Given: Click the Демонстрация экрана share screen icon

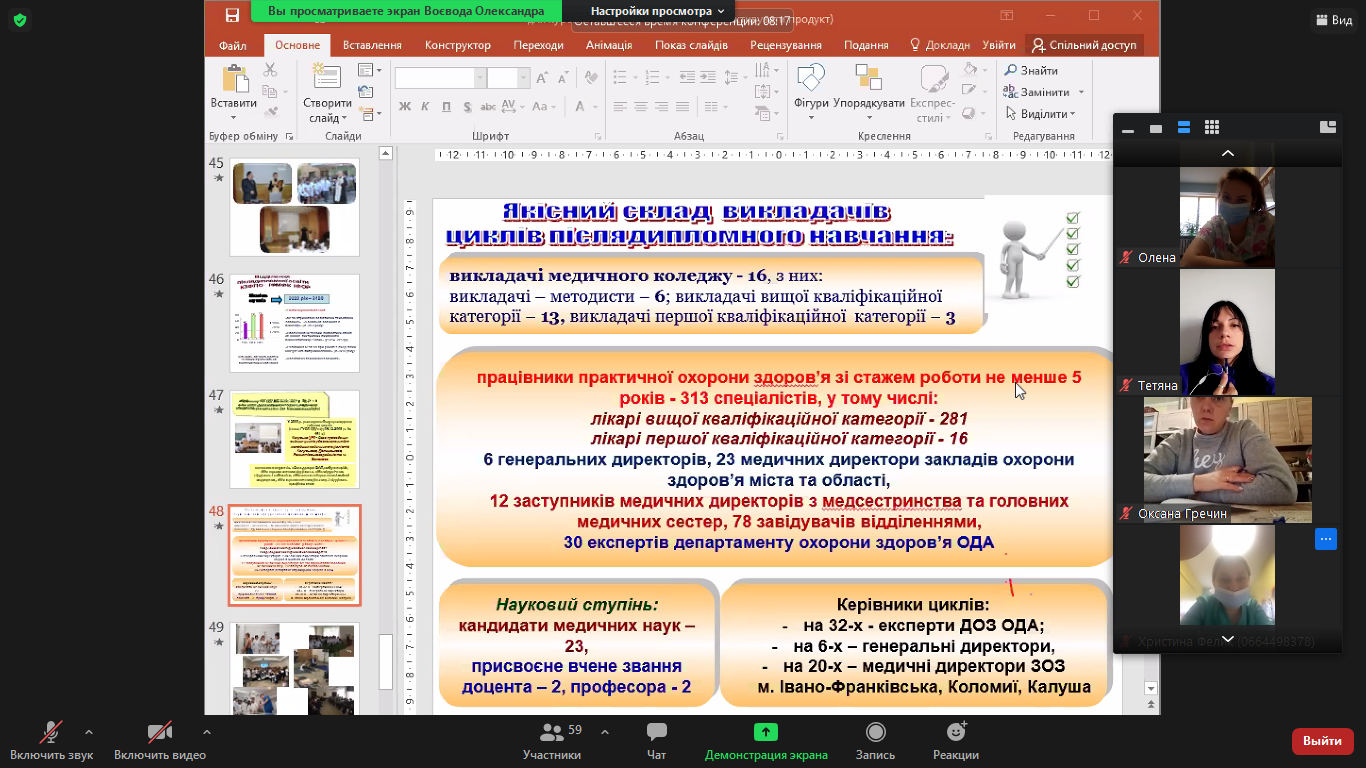Looking at the screenshot, I should [x=765, y=733].
